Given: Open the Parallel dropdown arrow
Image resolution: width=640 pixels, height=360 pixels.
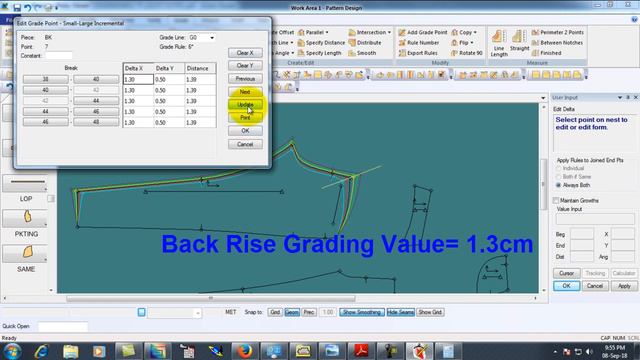Looking at the screenshot, I should coord(327,32).
